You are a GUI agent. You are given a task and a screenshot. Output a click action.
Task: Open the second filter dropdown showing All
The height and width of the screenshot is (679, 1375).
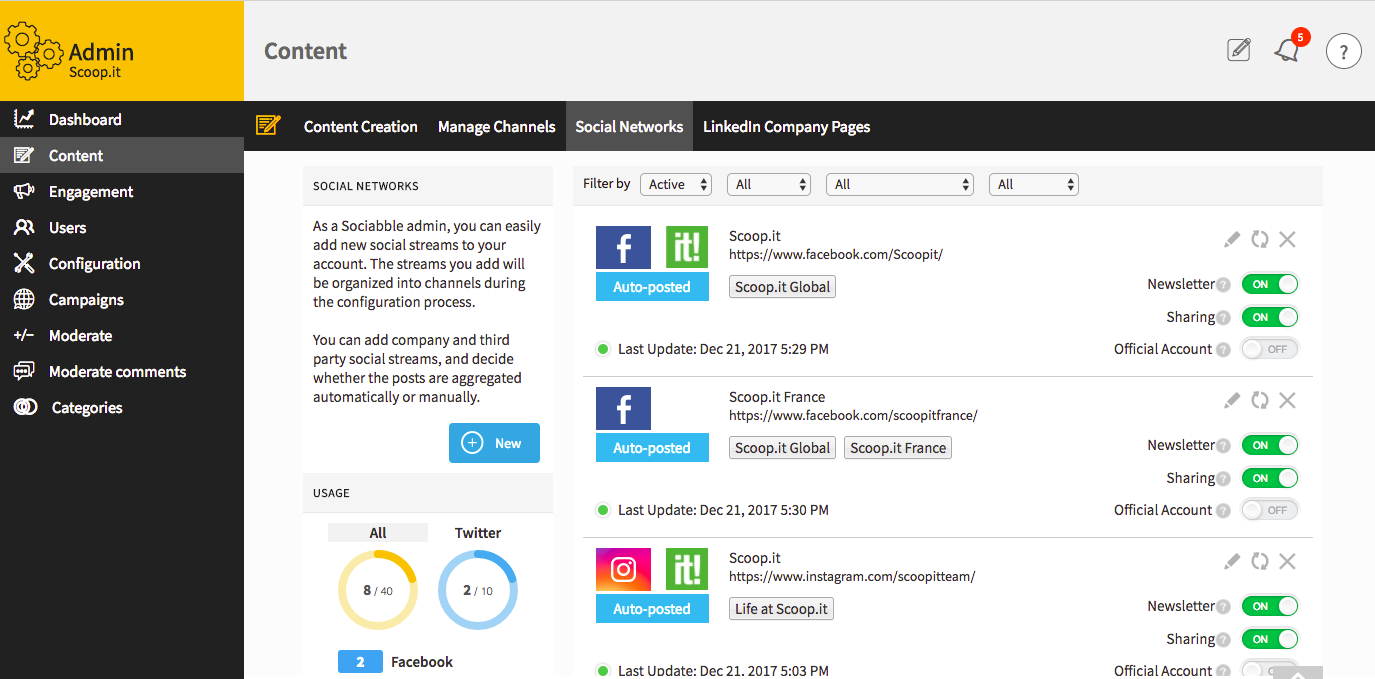pos(769,184)
